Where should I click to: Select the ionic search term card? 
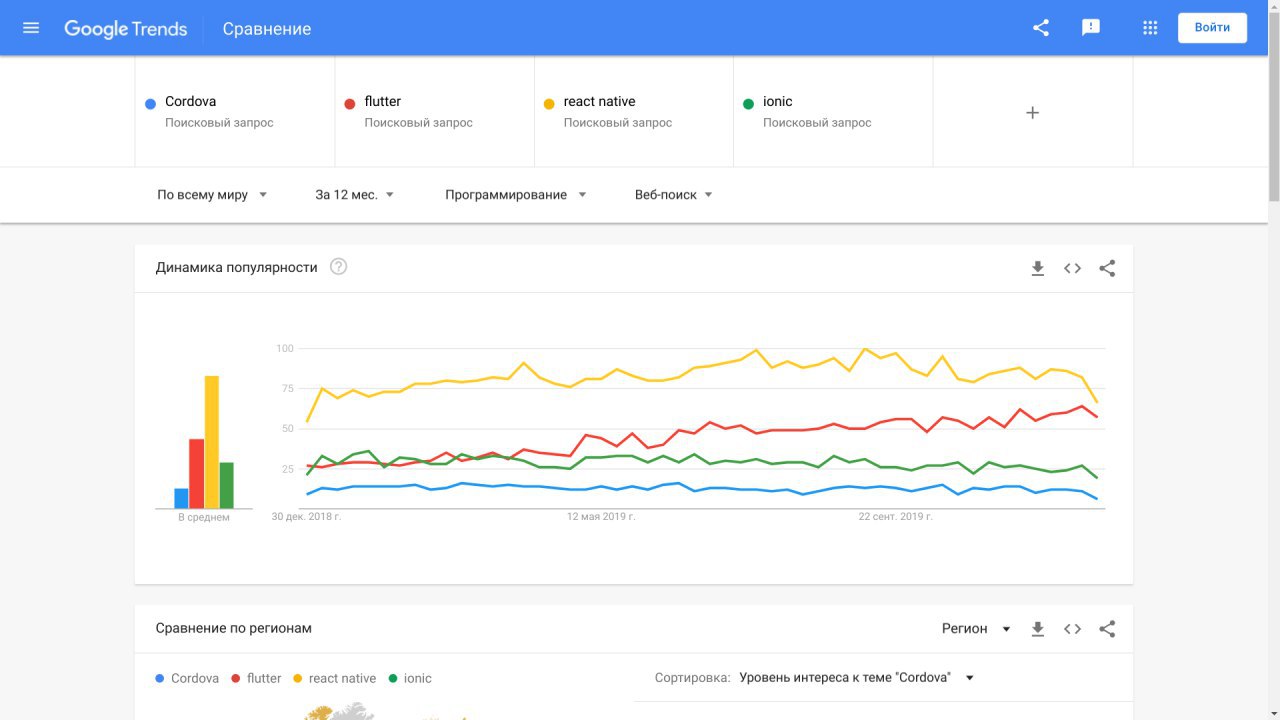[833, 111]
